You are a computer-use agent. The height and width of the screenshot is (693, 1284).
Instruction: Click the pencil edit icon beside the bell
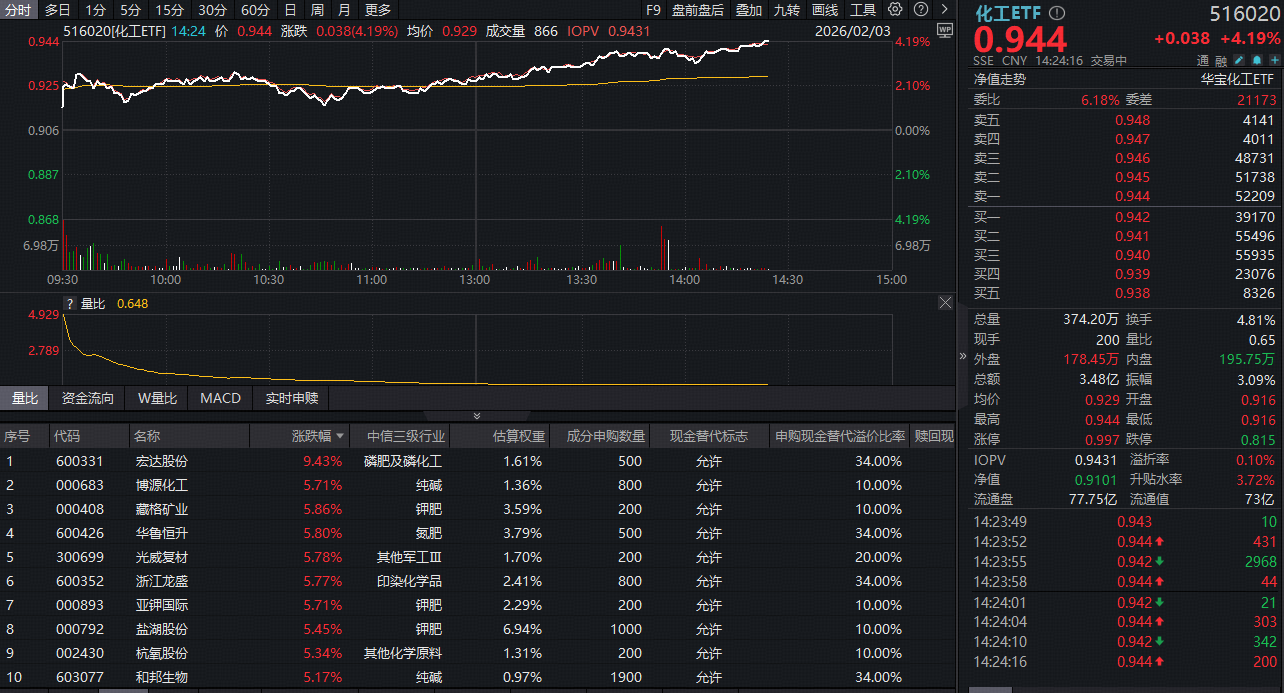click(x=1238, y=60)
